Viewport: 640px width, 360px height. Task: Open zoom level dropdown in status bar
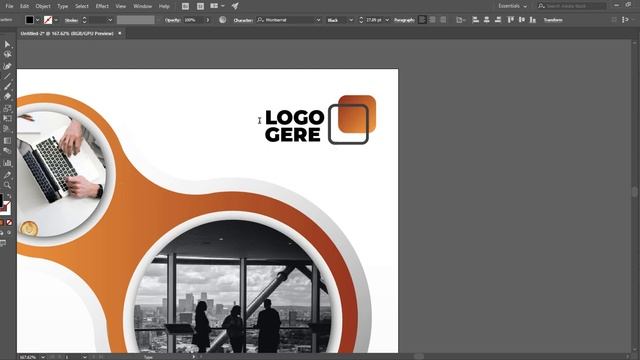[x=42, y=357]
